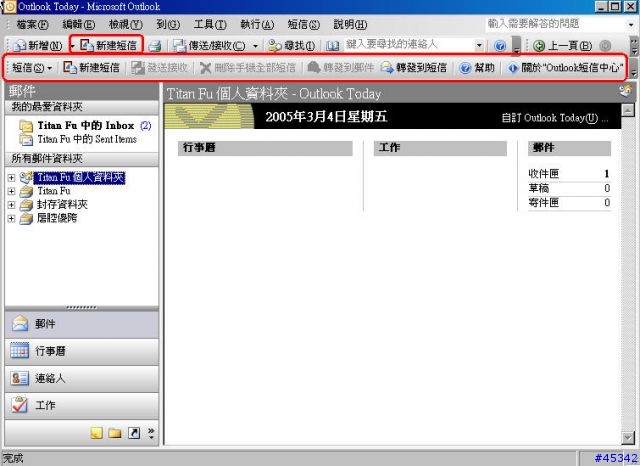Open the dropdown arrow beside 新增
The image size is (640, 466).
pyautogui.click(x=72, y=45)
